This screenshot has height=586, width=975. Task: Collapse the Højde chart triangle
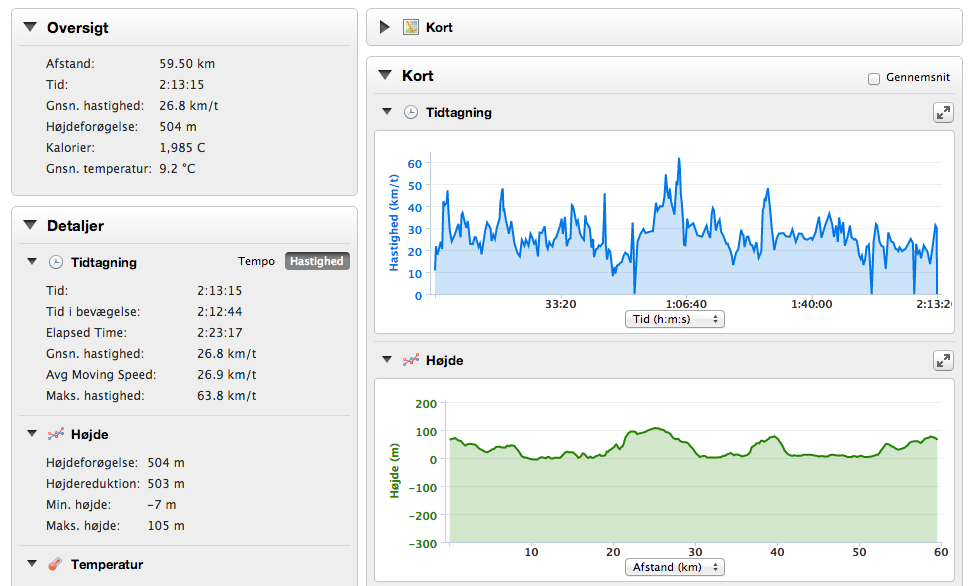(387, 360)
